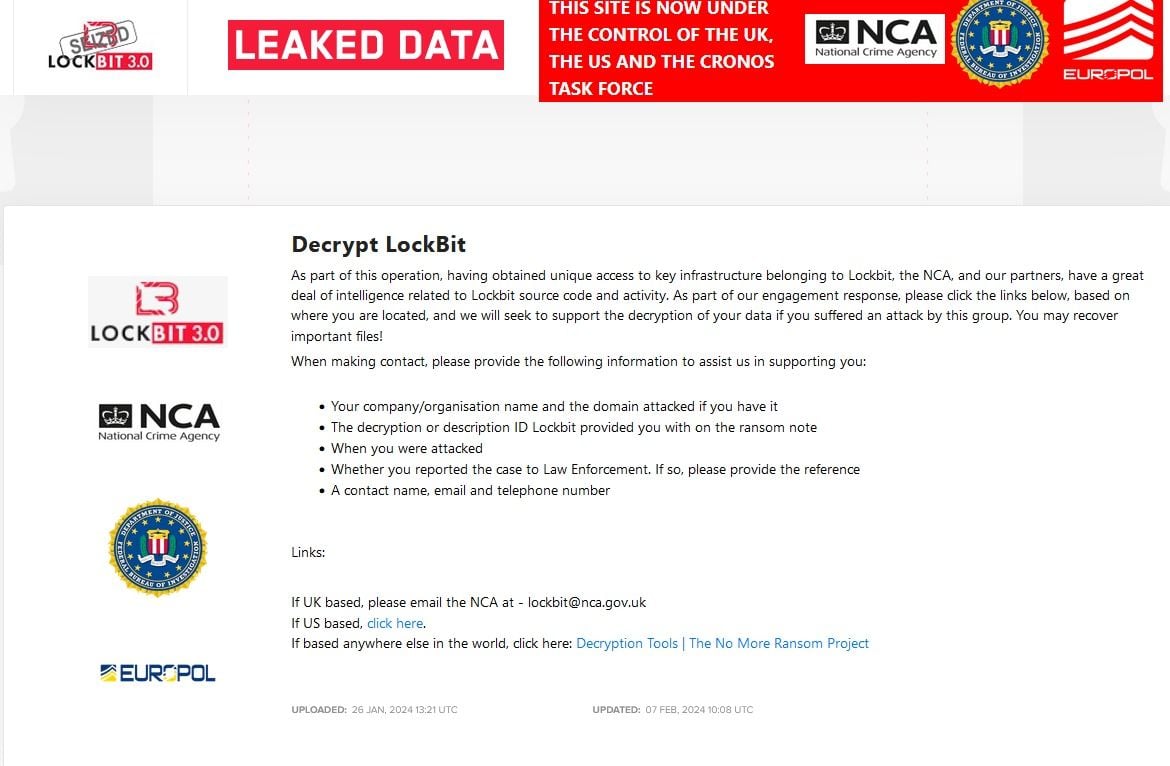This screenshot has height=766, width=1170.
Task: Click the company/organisation name bullet
Action: point(554,406)
